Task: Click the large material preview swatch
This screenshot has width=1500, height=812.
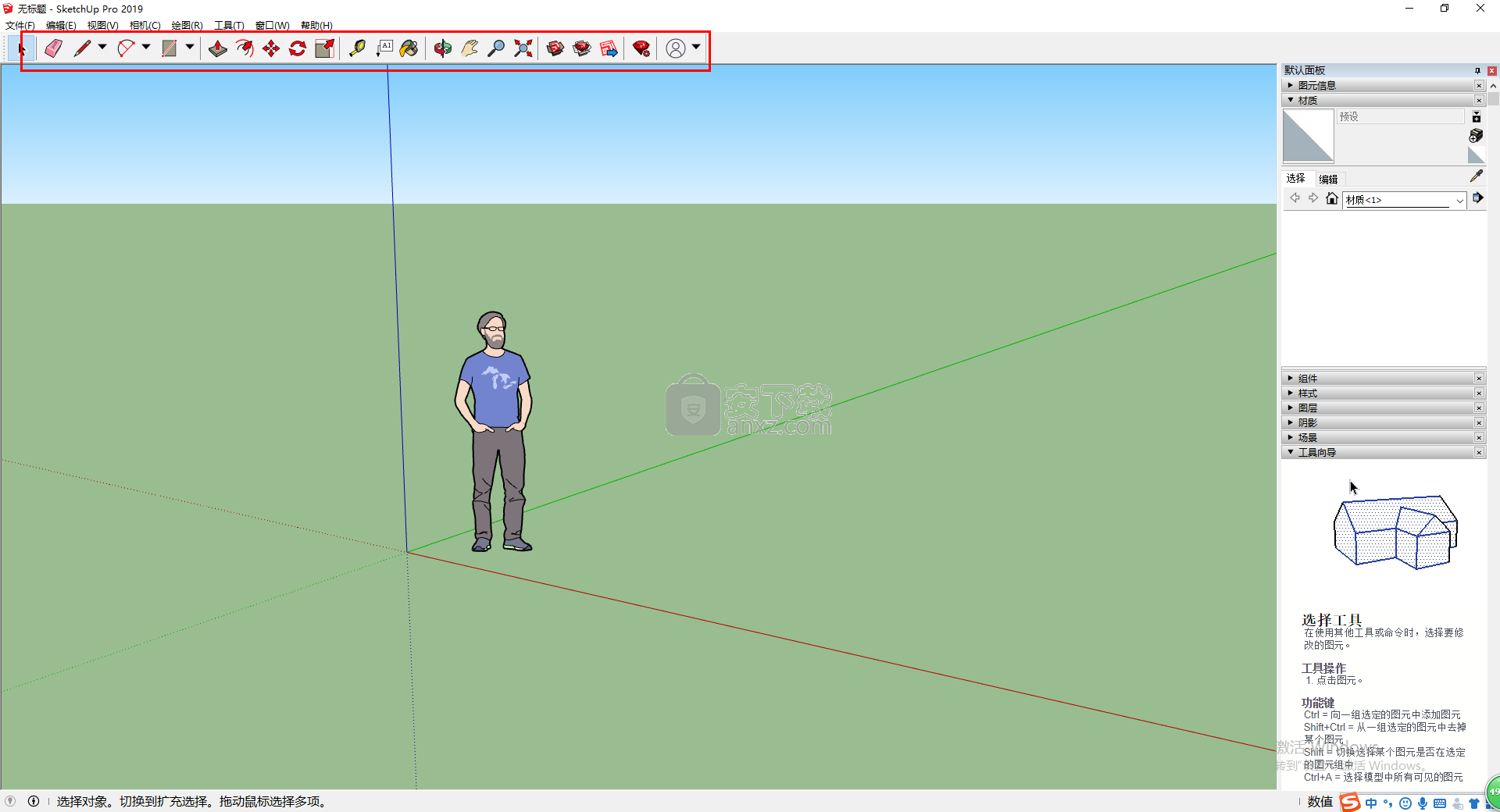Action: [x=1309, y=136]
